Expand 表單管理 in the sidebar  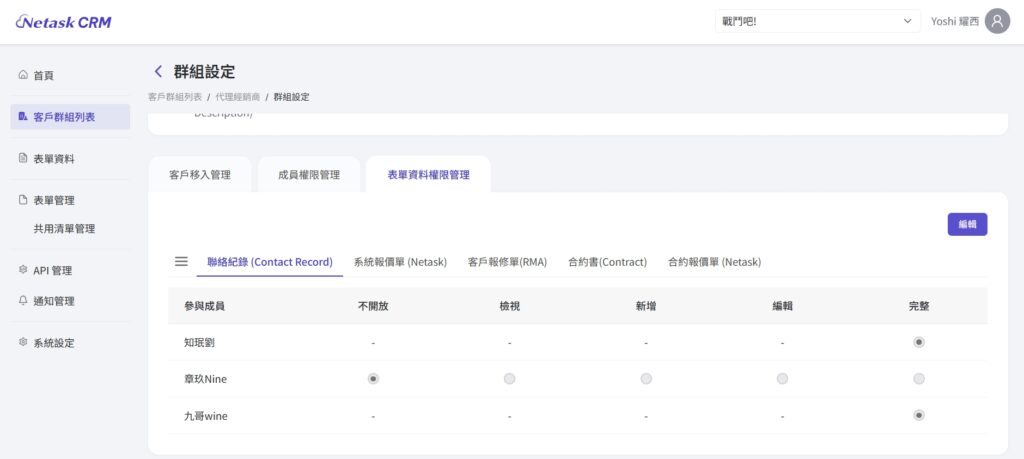[x=53, y=200]
